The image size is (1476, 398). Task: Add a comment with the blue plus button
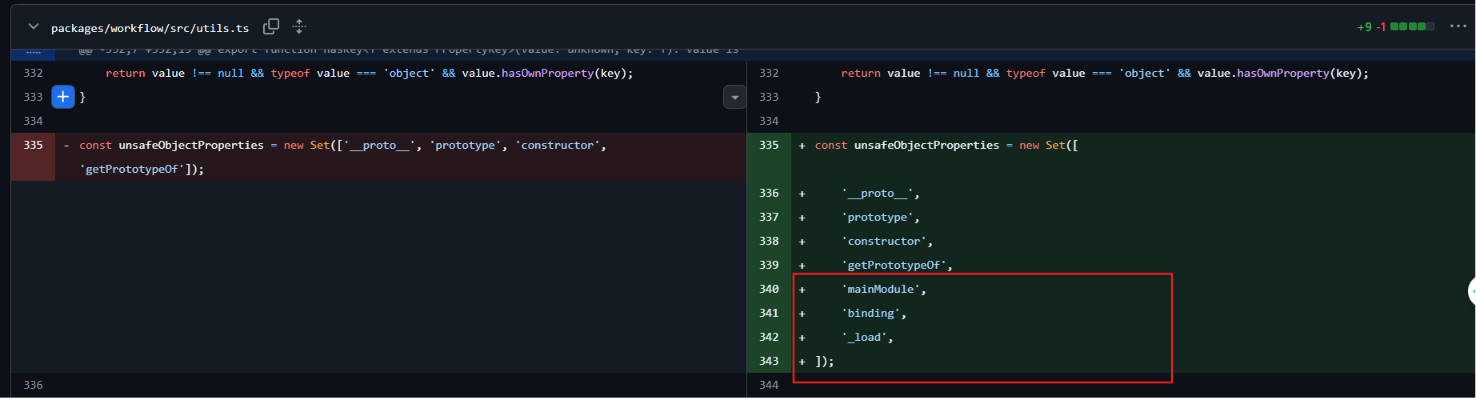click(63, 97)
